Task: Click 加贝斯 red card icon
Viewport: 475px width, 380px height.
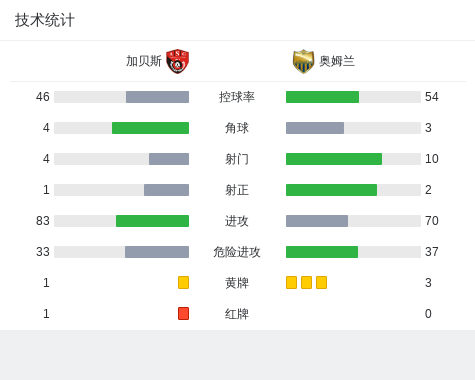Action: (183, 313)
